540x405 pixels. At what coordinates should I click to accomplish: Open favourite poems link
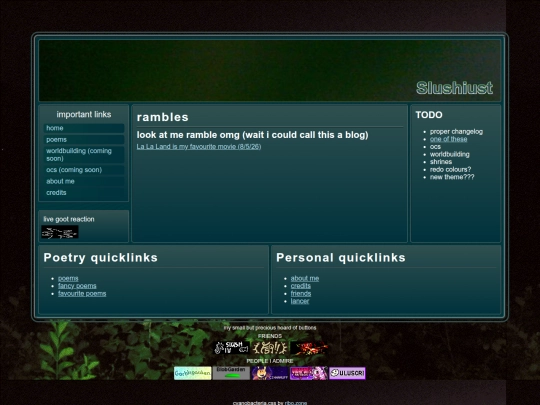[x=82, y=293]
